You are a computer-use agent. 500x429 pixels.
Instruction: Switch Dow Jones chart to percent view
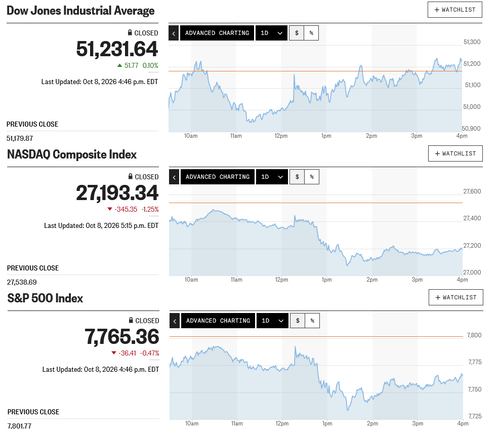coord(311,33)
